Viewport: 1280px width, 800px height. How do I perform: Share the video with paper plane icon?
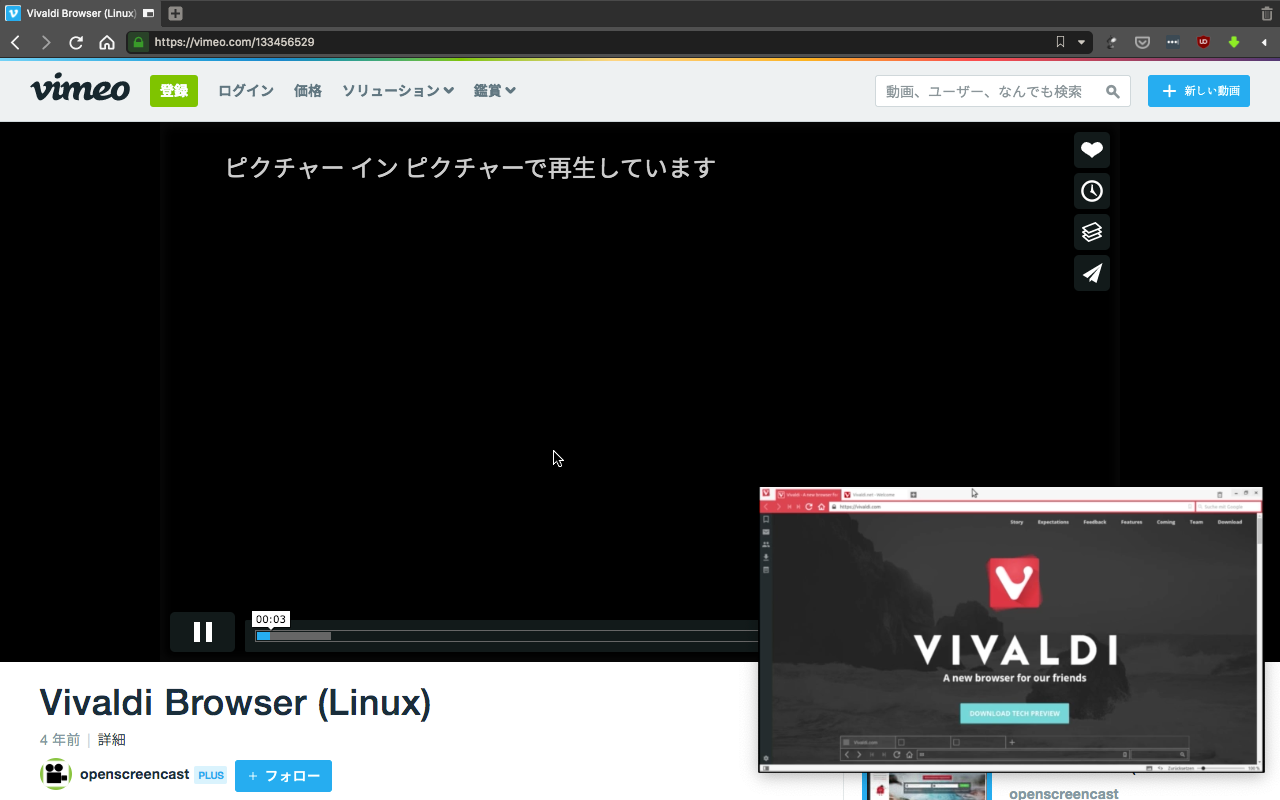coord(1092,273)
